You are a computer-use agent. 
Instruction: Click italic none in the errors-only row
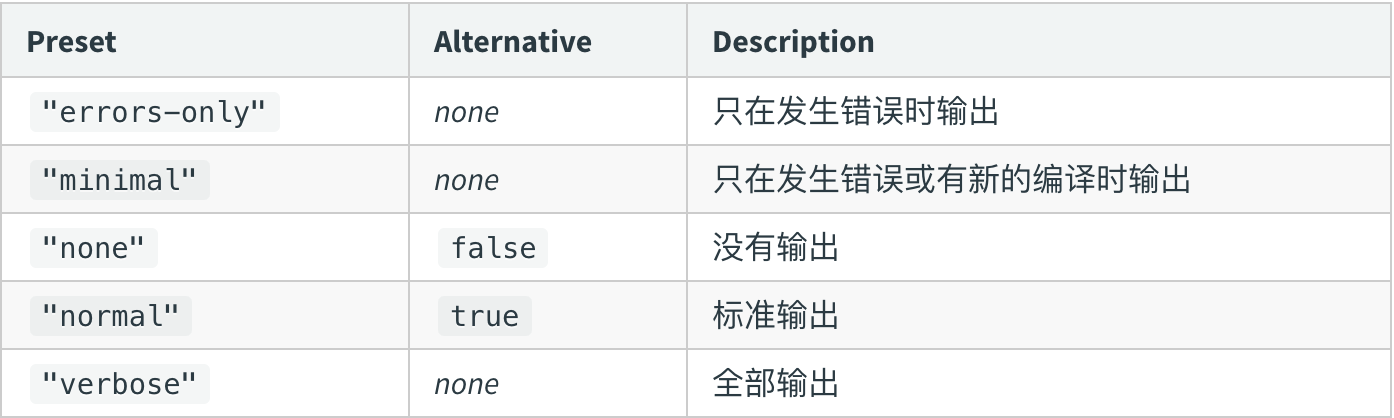(x=466, y=112)
